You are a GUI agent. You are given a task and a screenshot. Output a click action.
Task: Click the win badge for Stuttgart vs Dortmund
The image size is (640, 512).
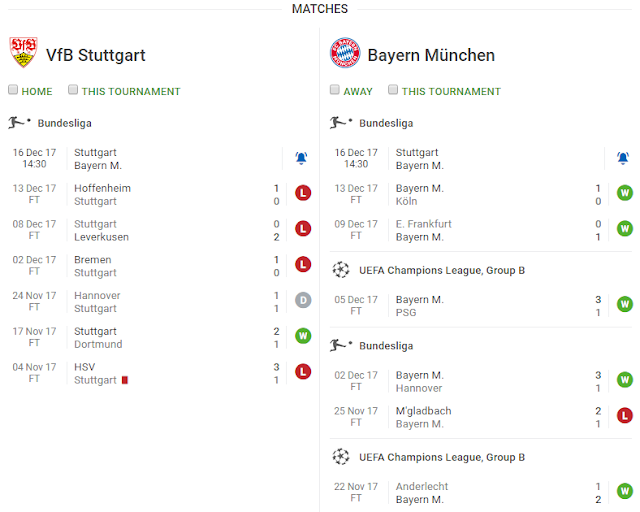coord(303,337)
